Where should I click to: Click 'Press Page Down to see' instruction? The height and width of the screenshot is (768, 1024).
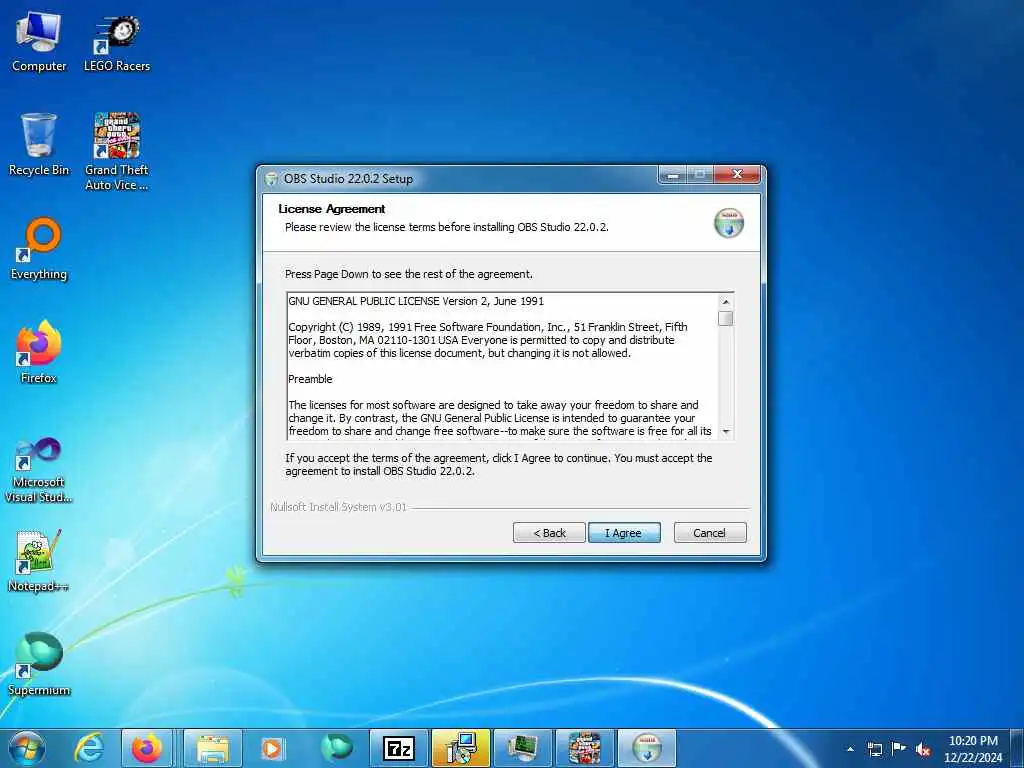[409, 274]
